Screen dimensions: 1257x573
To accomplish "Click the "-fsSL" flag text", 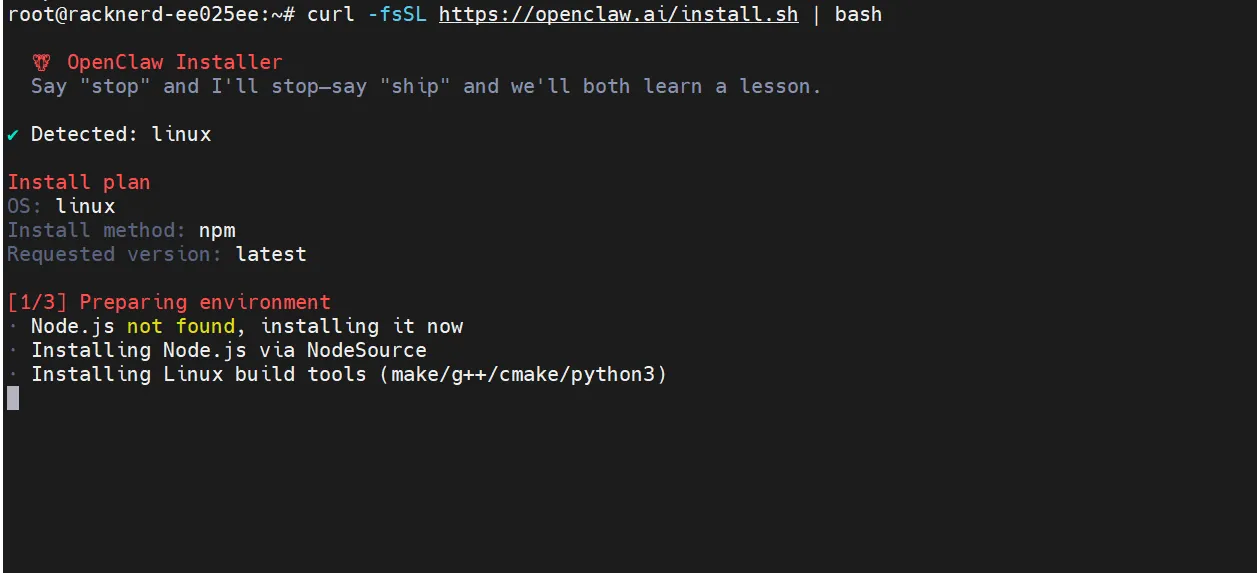I will 396,14.
